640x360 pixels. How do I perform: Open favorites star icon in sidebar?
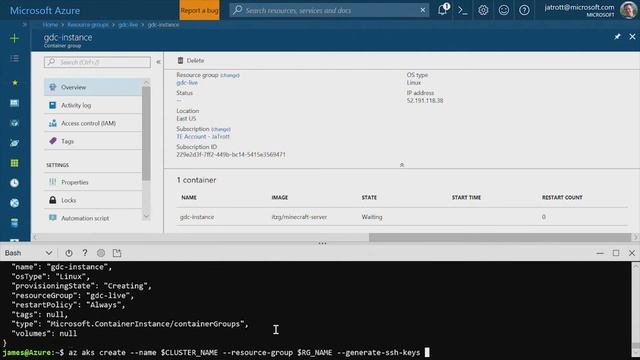[x=15, y=82]
